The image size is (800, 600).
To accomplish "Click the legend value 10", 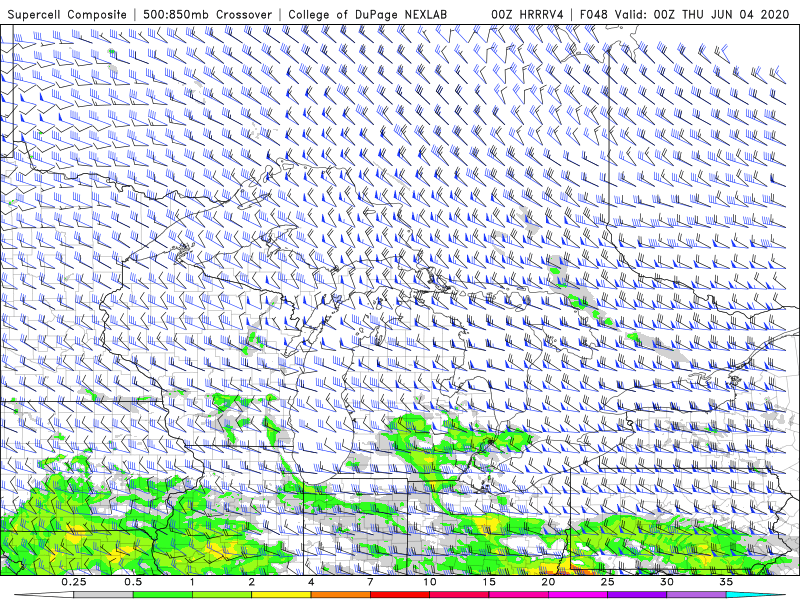I will click(x=430, y=582).
